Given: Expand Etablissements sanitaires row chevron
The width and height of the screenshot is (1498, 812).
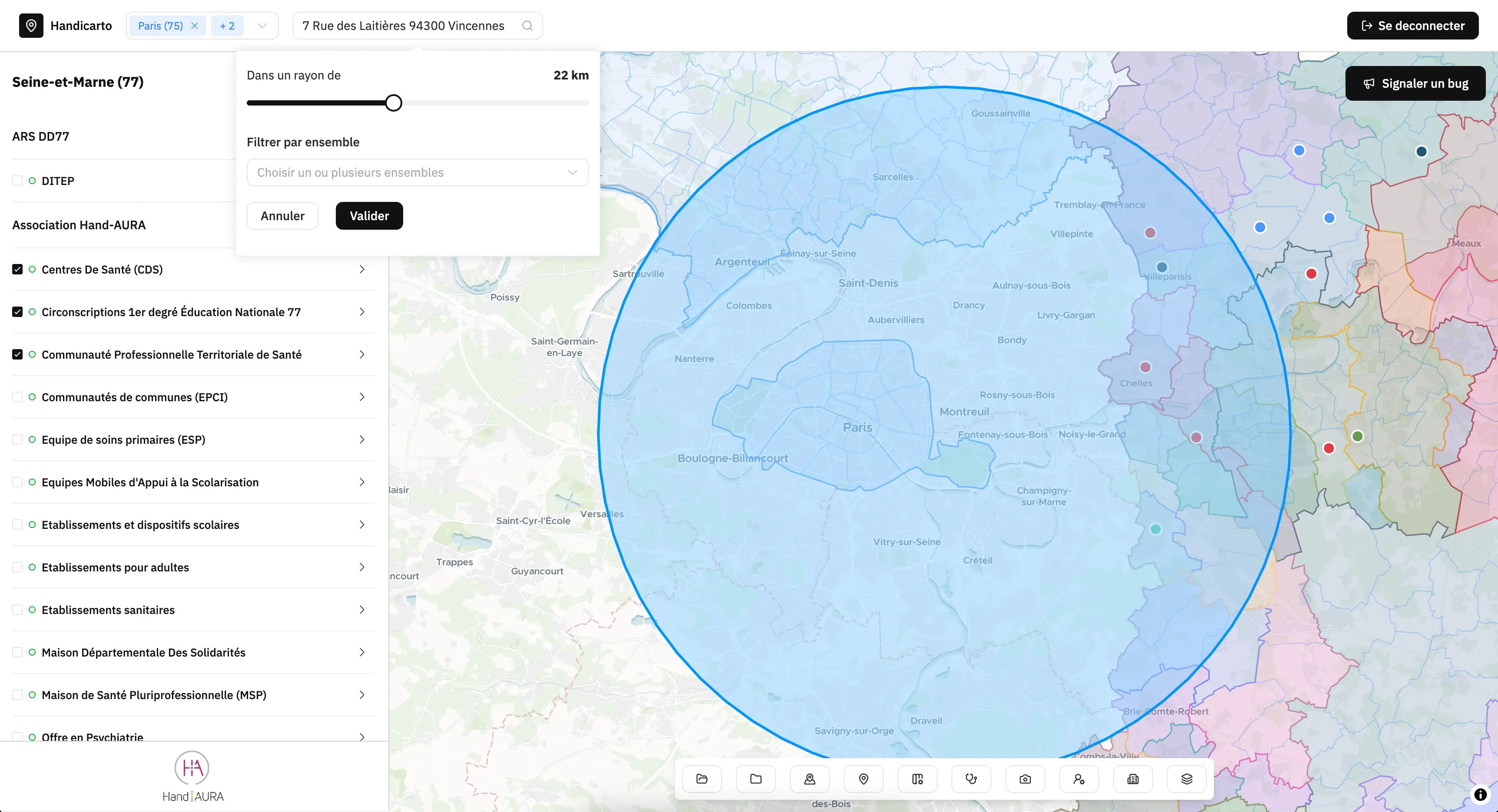Looking at the screenshot, I should [362, 610].
